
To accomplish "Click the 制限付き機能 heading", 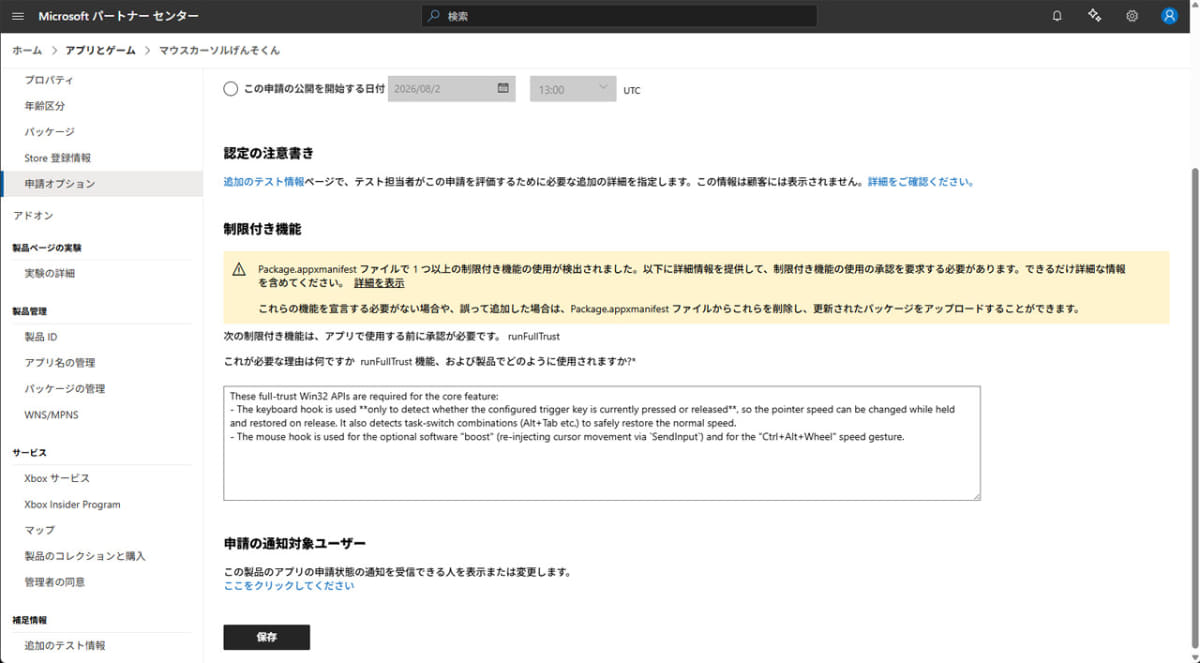I will tap(262, 229).
